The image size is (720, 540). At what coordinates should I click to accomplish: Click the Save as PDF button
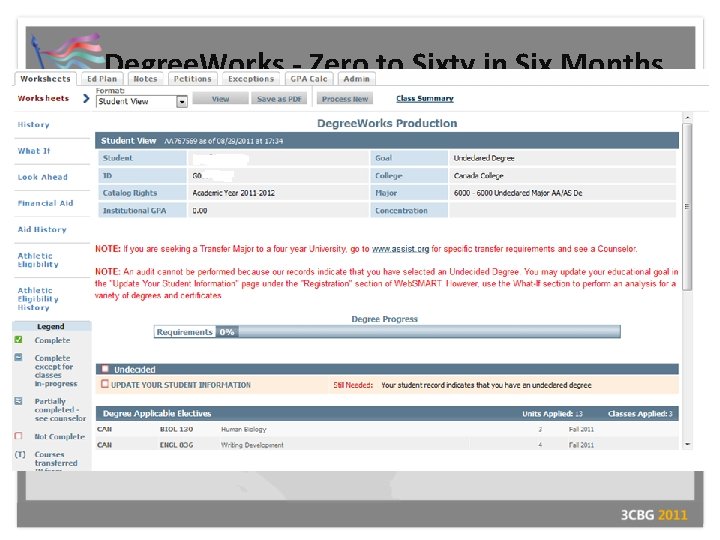tap(279, 99)
